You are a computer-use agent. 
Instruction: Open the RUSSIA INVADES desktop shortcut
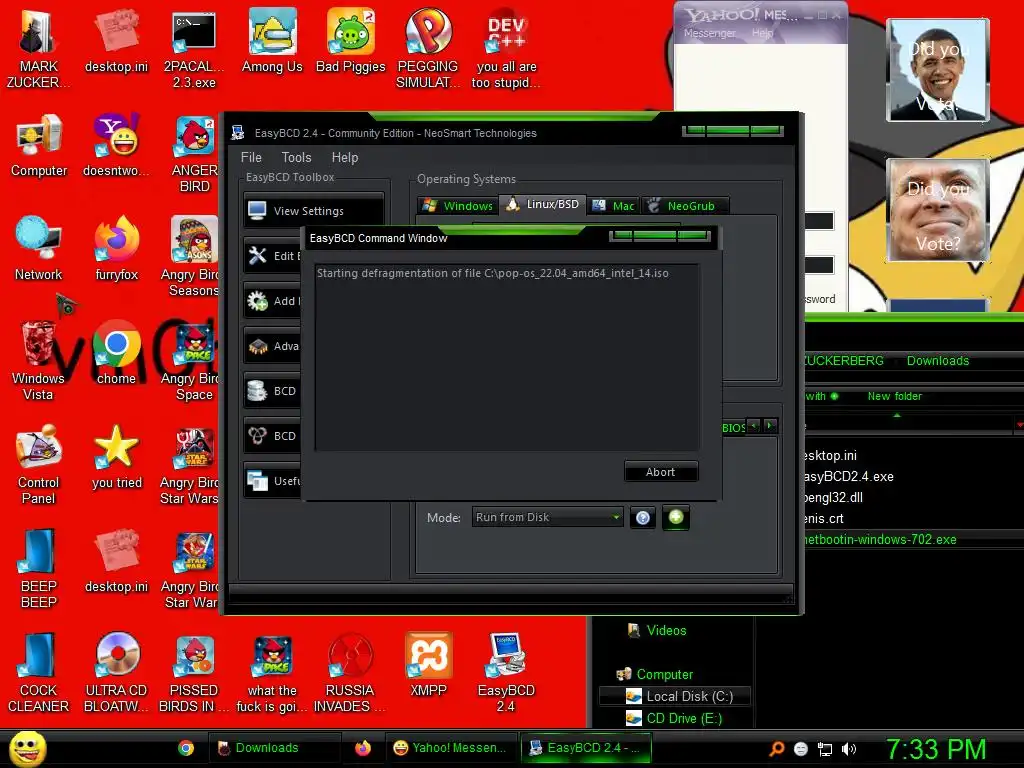coord(350,673)
